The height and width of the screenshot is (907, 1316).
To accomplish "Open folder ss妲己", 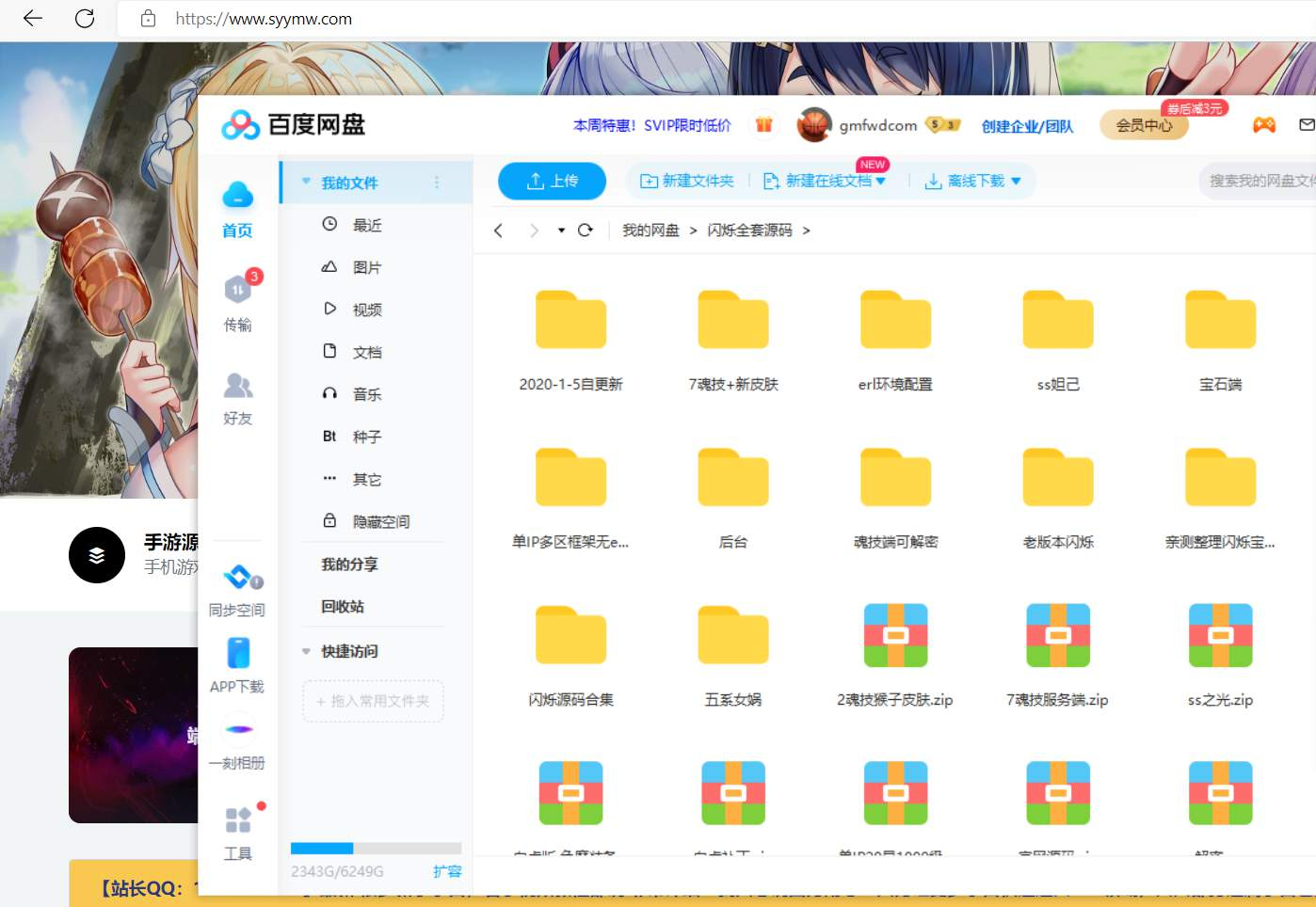I will tap(1058, 341).
